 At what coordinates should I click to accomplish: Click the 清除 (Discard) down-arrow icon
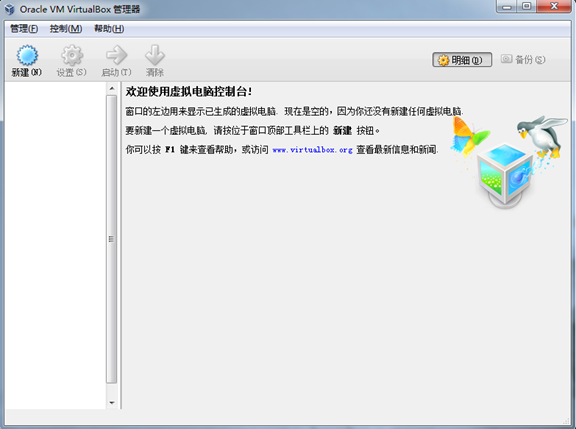[155, 55]
